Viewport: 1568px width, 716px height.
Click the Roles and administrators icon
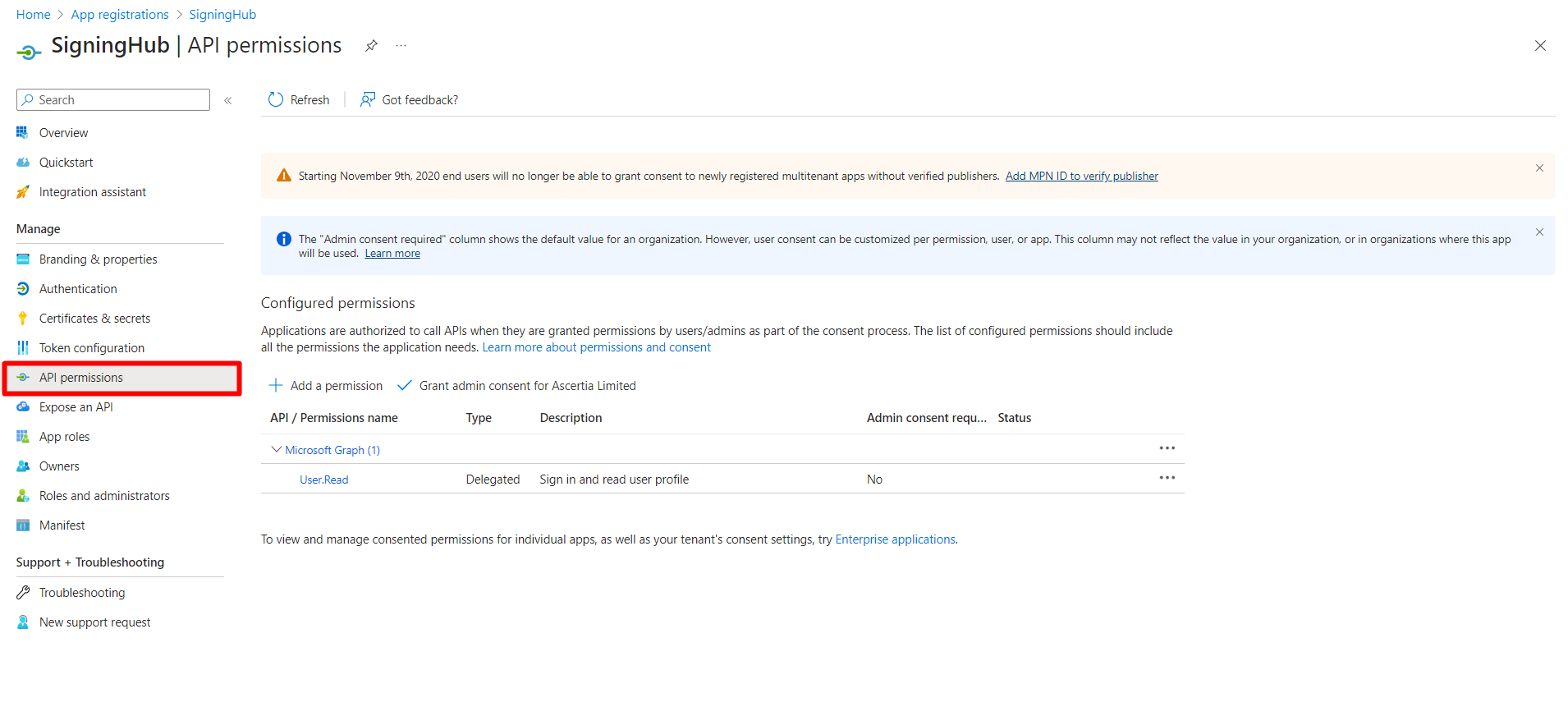point(23,495)
